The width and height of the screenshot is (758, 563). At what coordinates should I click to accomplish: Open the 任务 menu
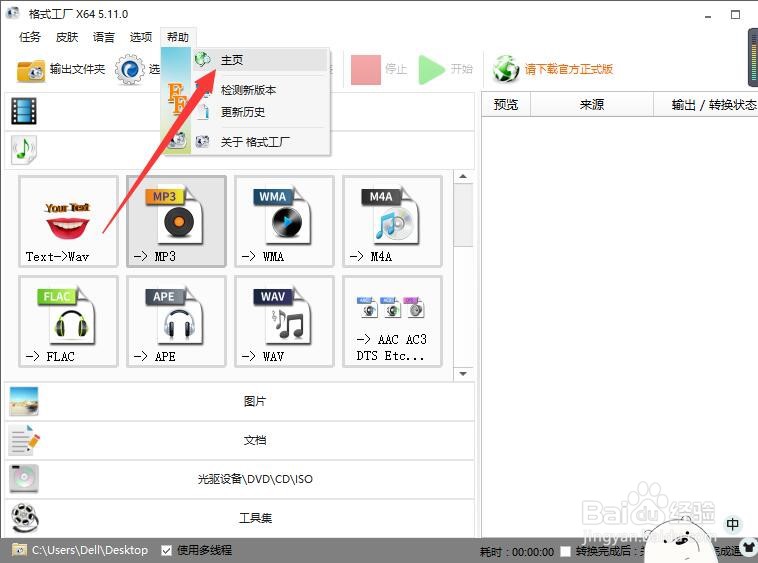point(29,37)
